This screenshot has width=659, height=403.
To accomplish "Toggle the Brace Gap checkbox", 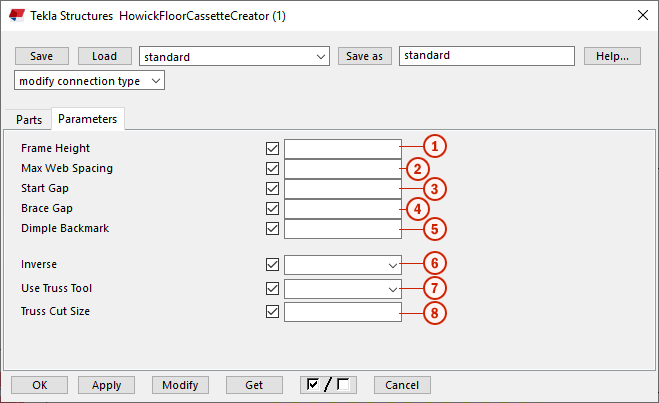I will click(272, 208).
